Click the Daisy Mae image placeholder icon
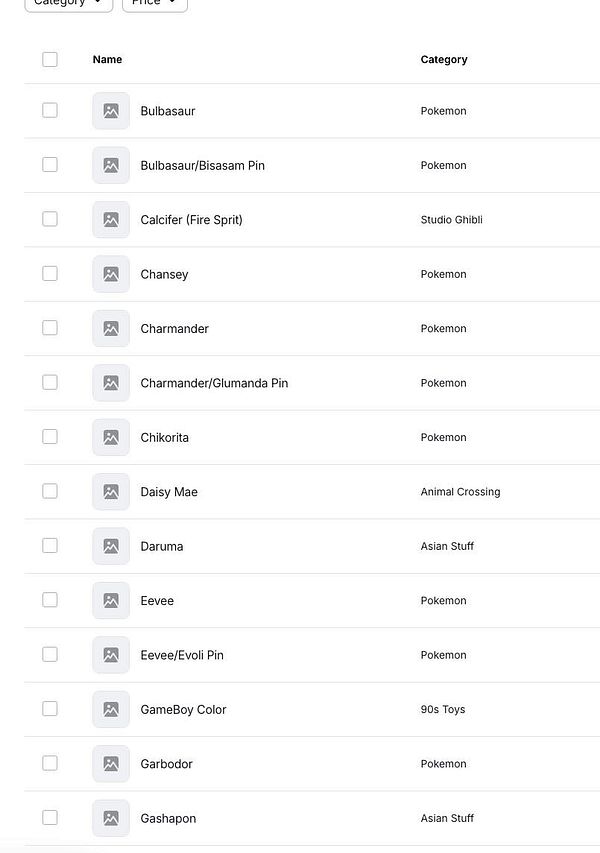600x853 pixels. [x=110, y=491]
